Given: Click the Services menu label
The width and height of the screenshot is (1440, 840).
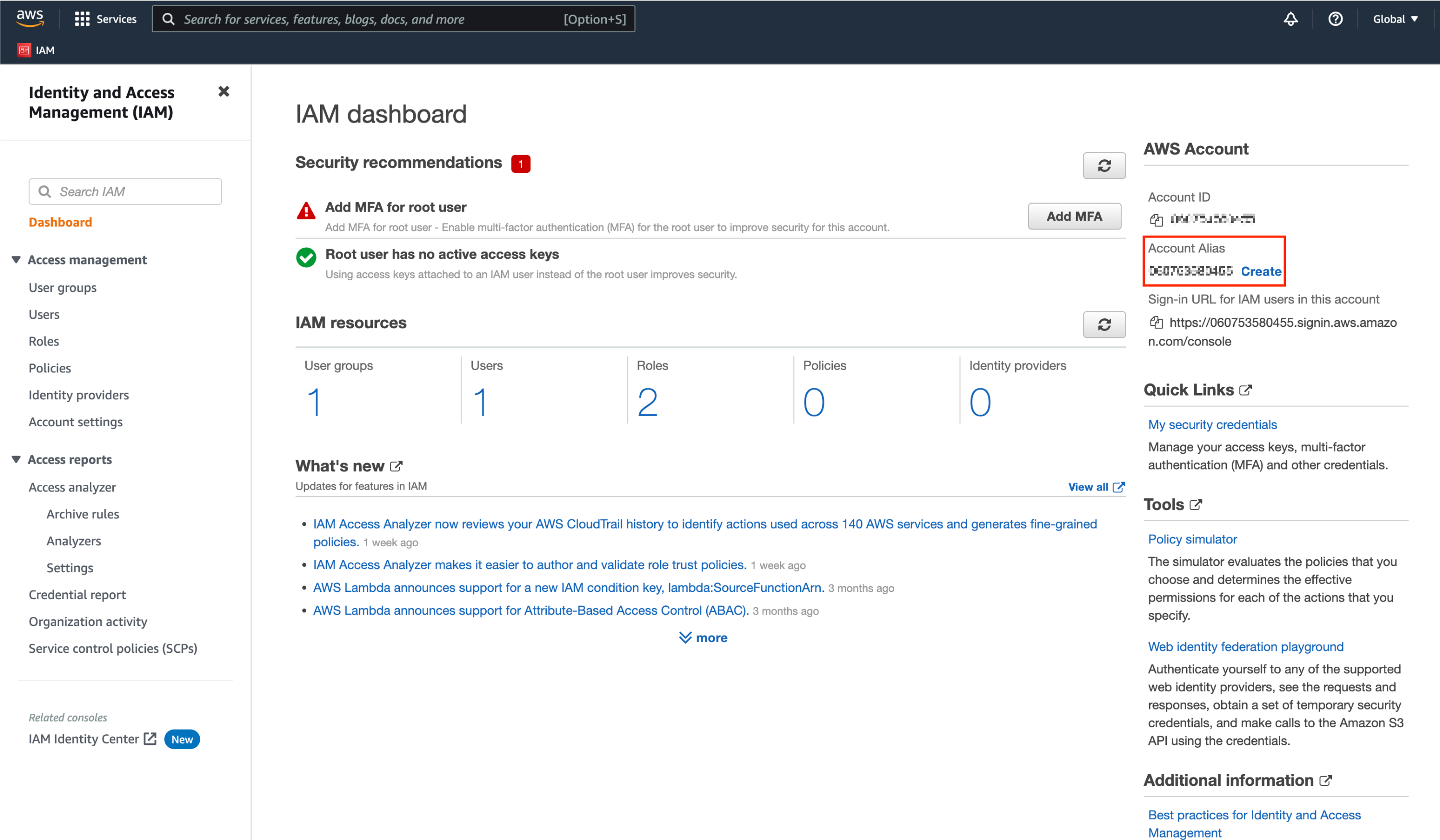Looking at the screenshot, I should click(116, 19).
